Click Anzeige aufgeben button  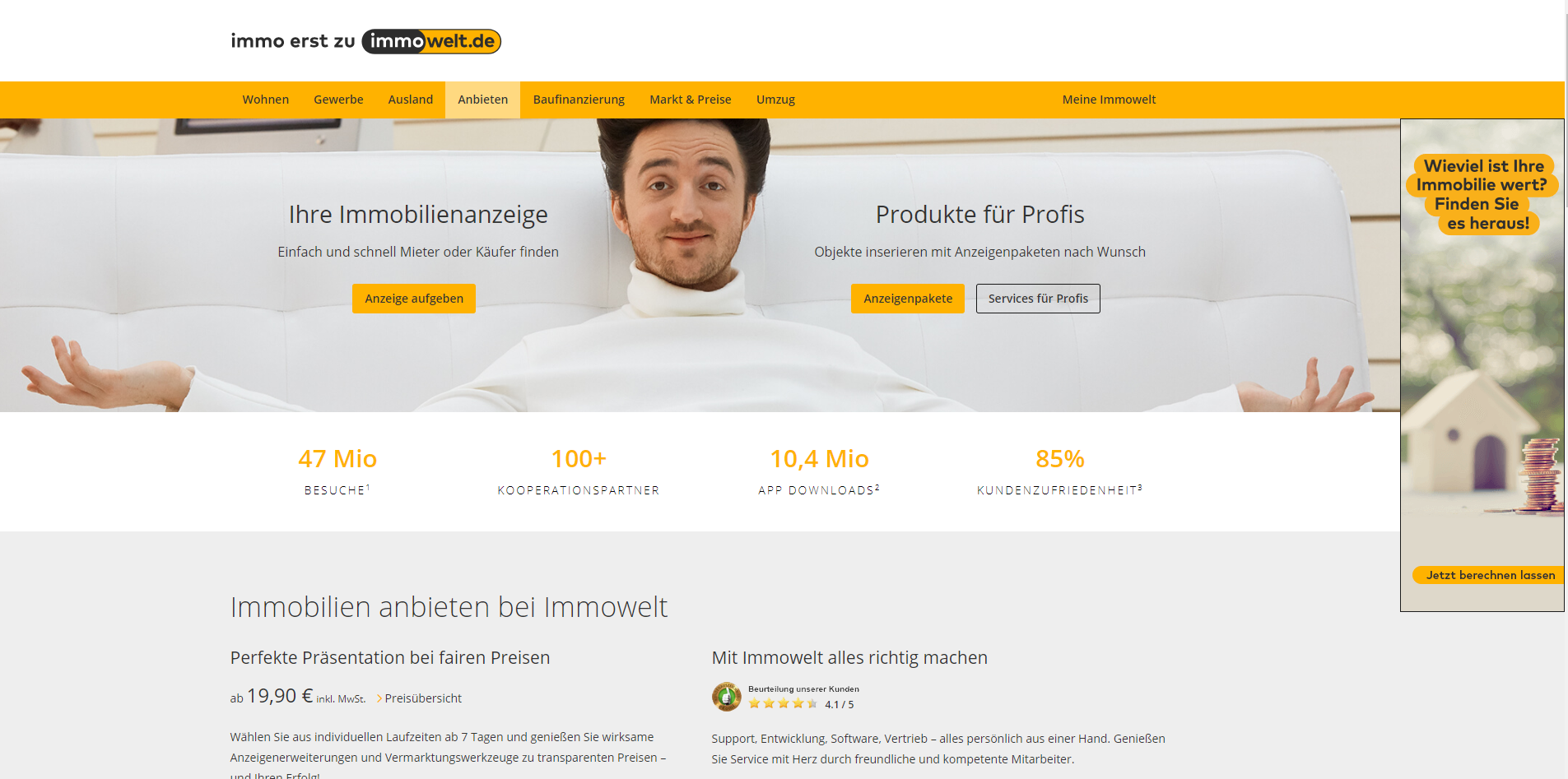(x=414, y=299)
